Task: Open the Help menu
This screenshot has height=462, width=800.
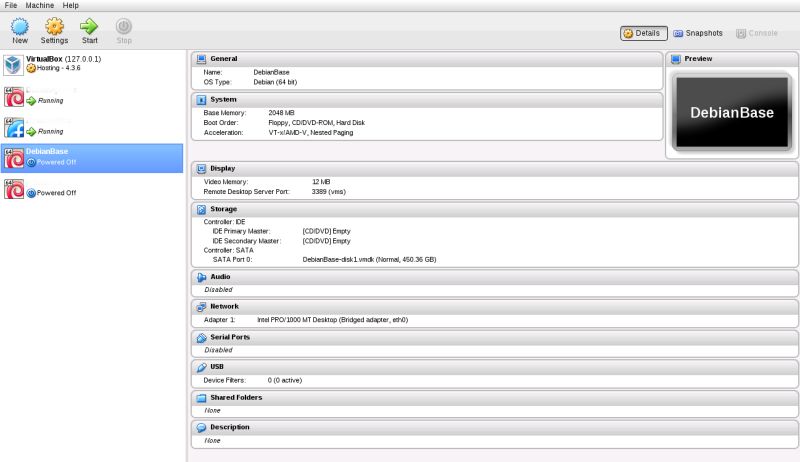Action: (x=70, y=5)
